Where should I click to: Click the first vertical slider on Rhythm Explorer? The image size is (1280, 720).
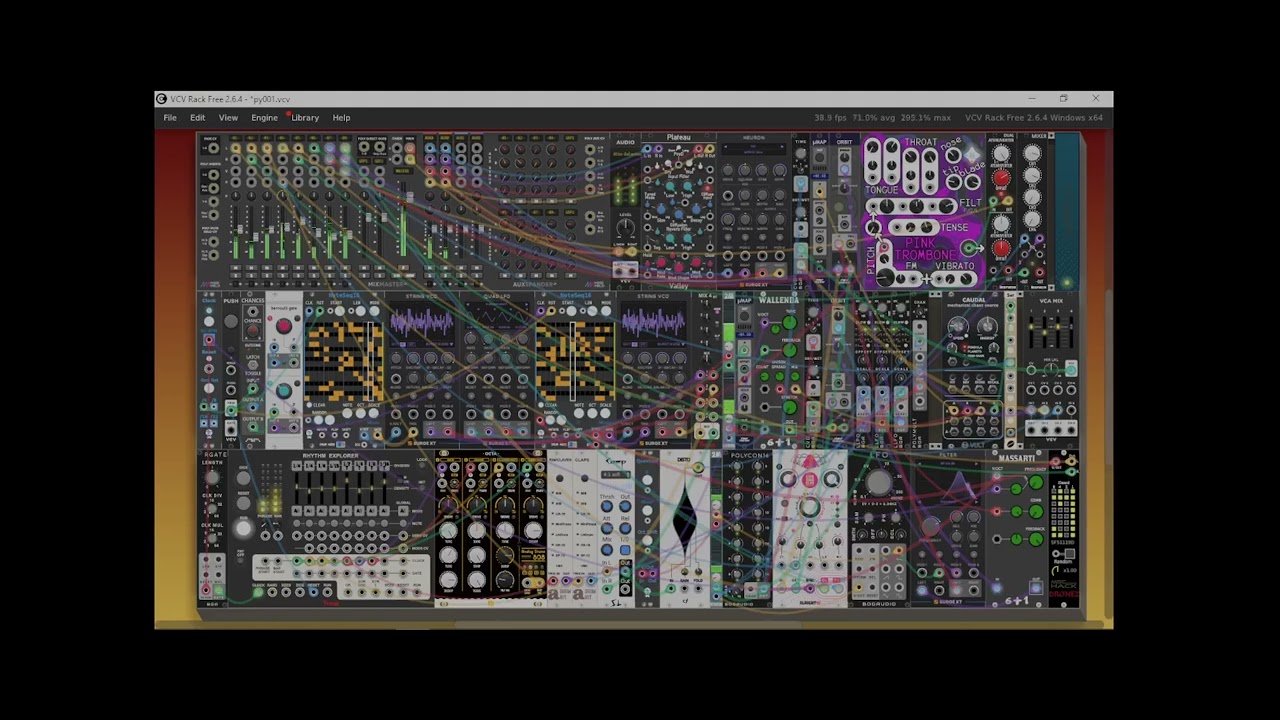(297, 490)
